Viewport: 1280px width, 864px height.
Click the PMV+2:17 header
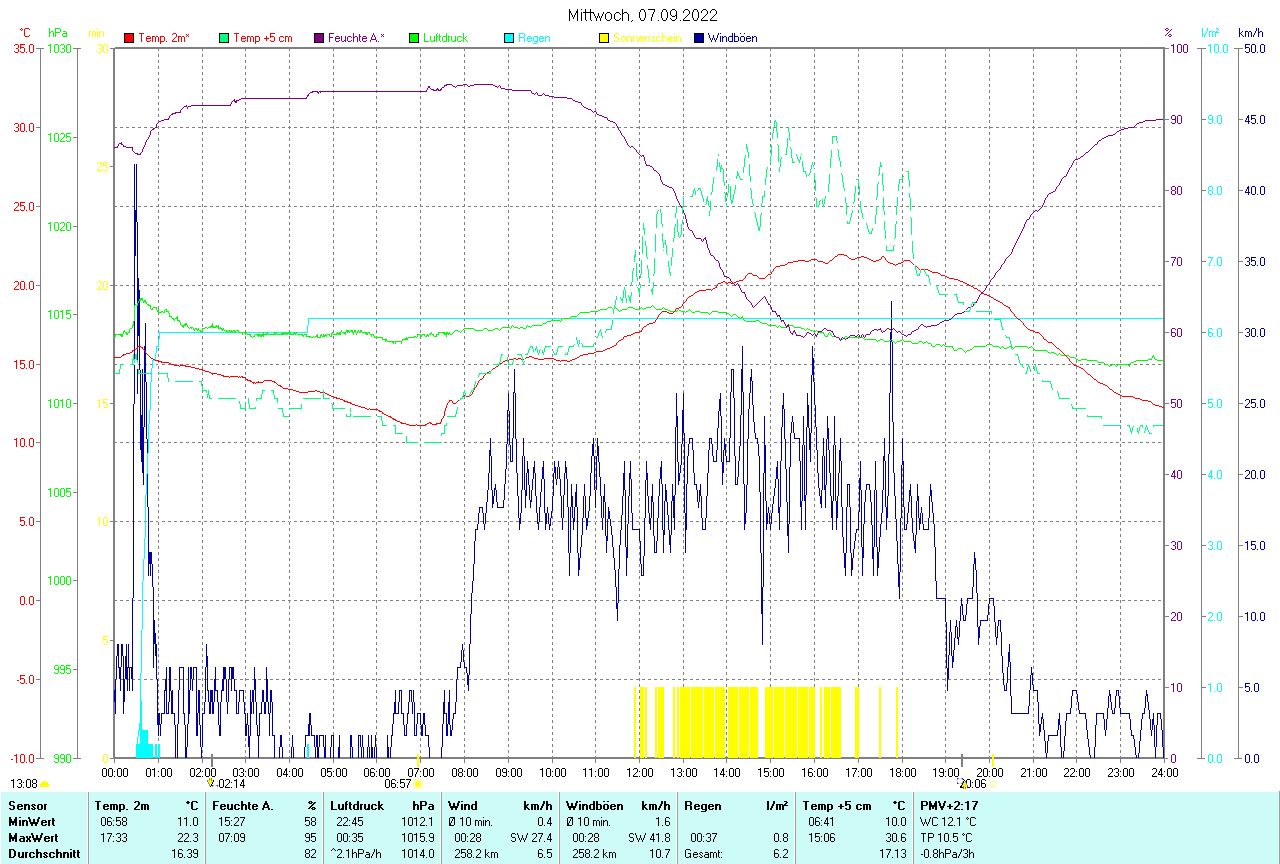[x=949, y=805]
